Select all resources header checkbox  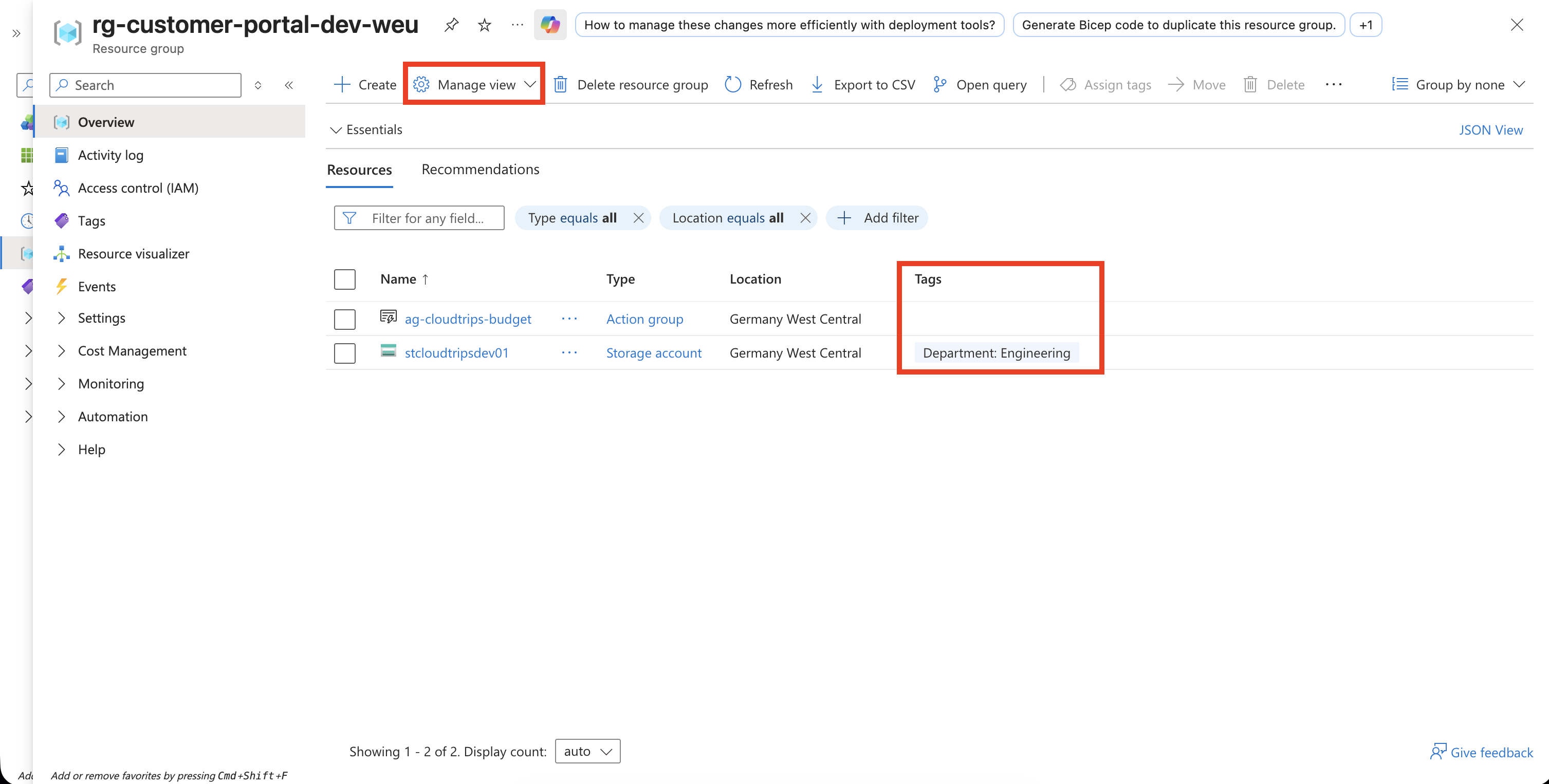344,279
